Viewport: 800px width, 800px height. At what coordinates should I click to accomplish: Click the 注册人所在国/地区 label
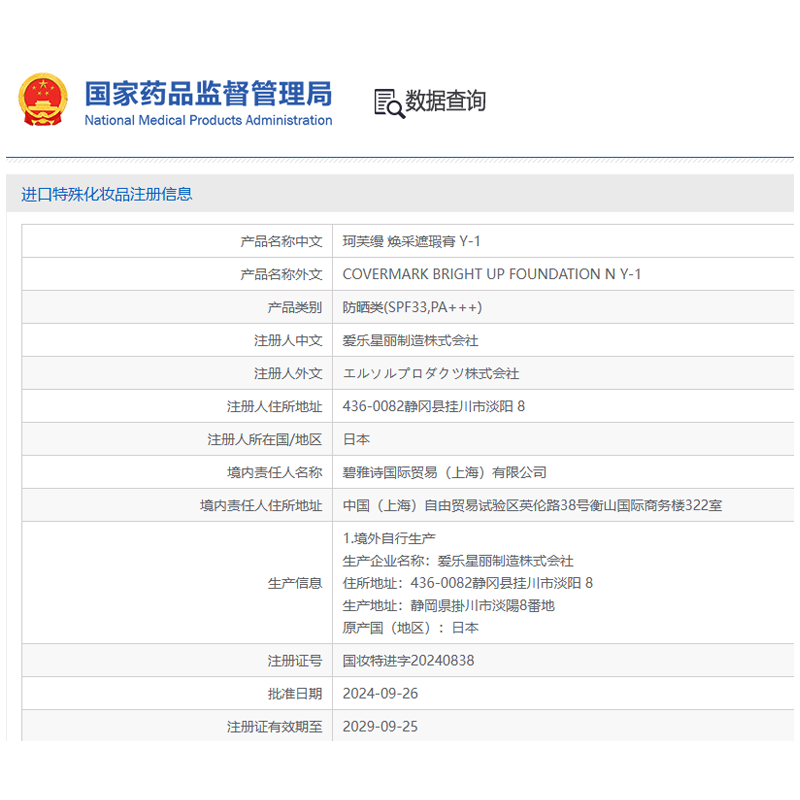point(265,439)
